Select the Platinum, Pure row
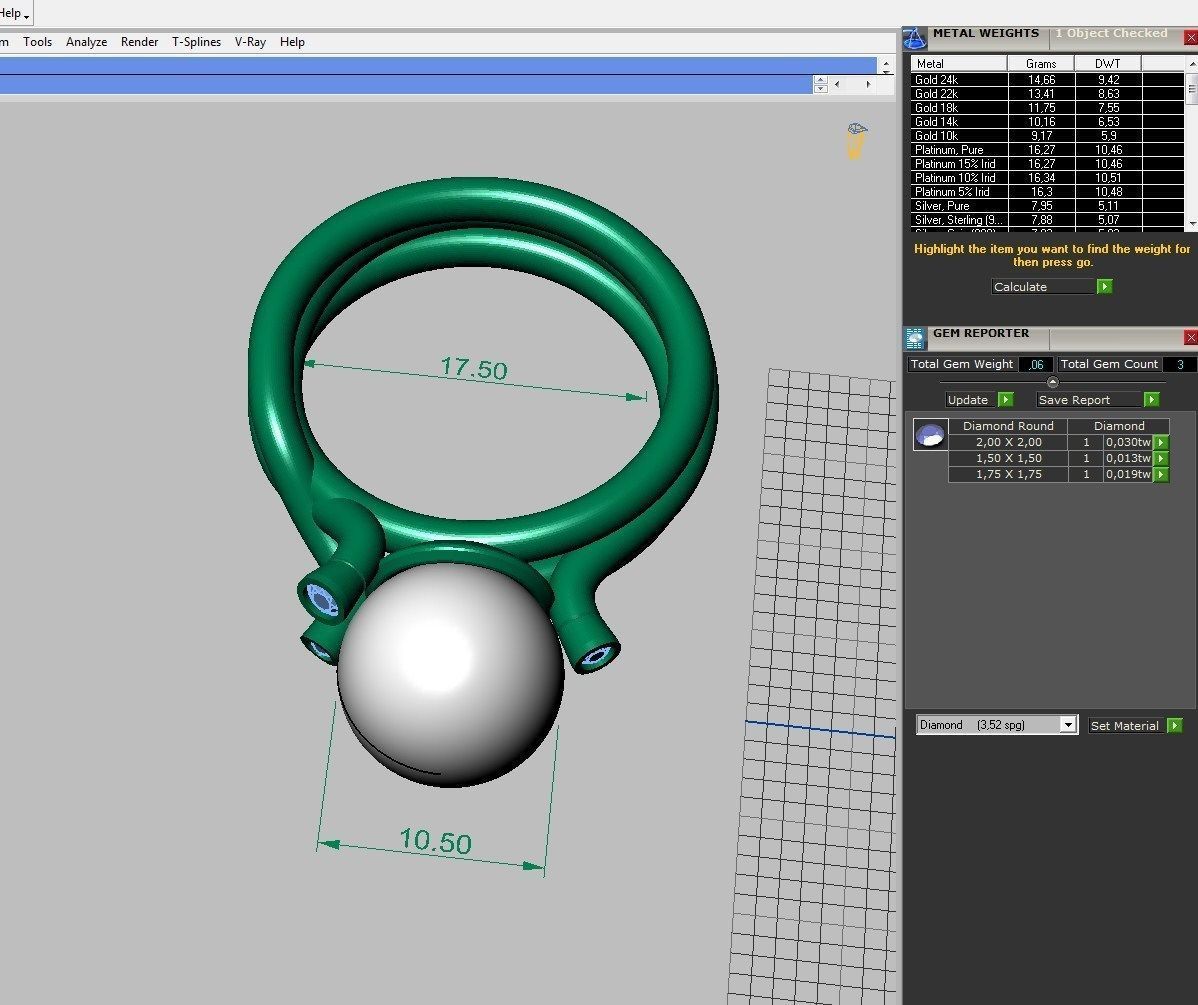Viewport: 1198px width, 1005px height. (1047, 150)
